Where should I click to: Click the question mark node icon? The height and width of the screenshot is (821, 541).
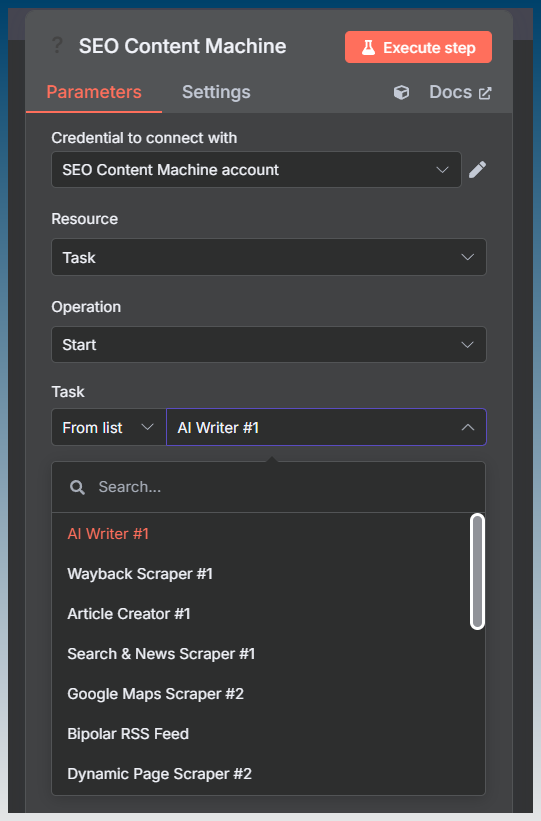pos(57,45)
